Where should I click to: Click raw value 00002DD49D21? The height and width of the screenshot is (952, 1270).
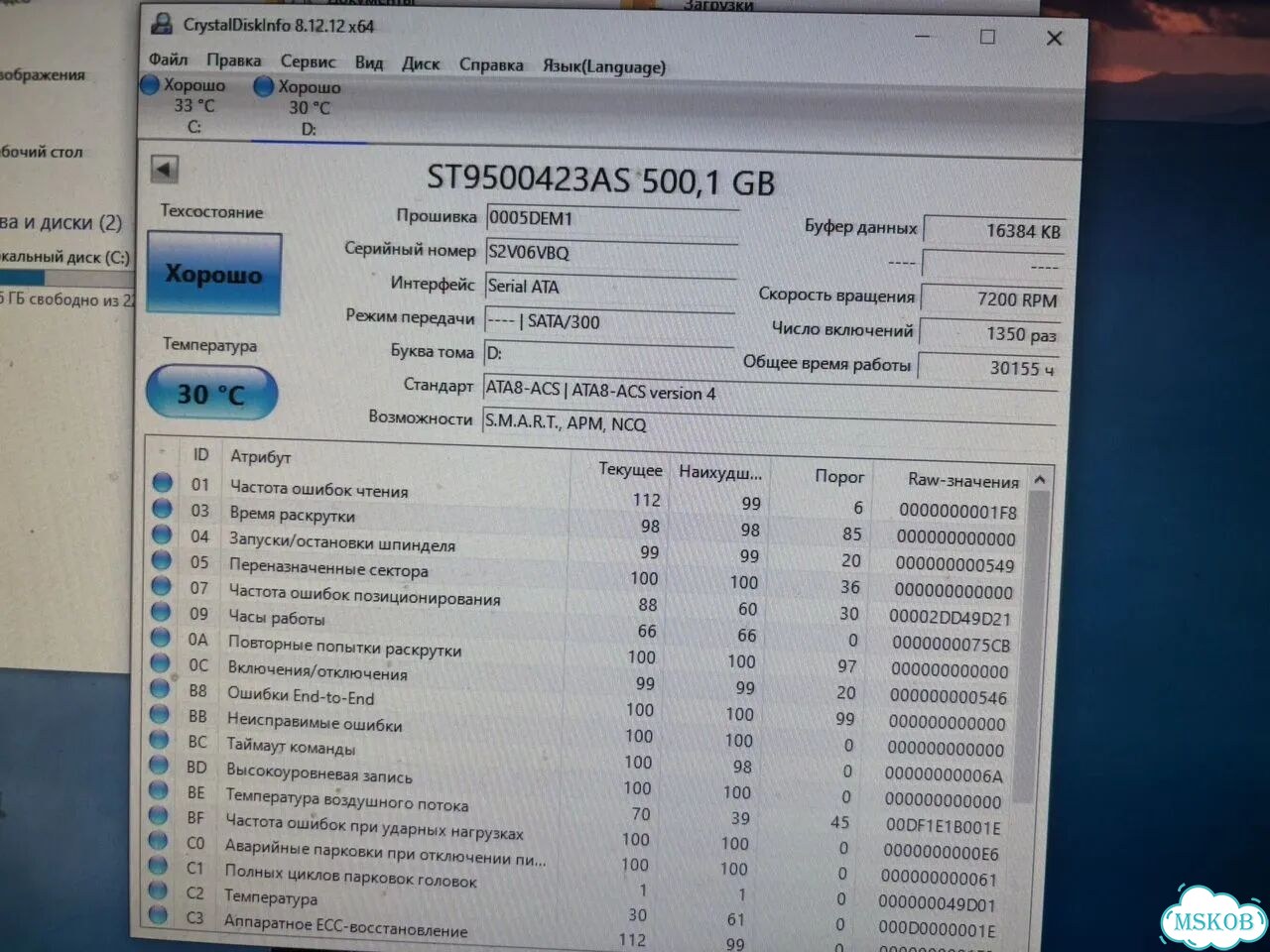click(x=951, y=617)
